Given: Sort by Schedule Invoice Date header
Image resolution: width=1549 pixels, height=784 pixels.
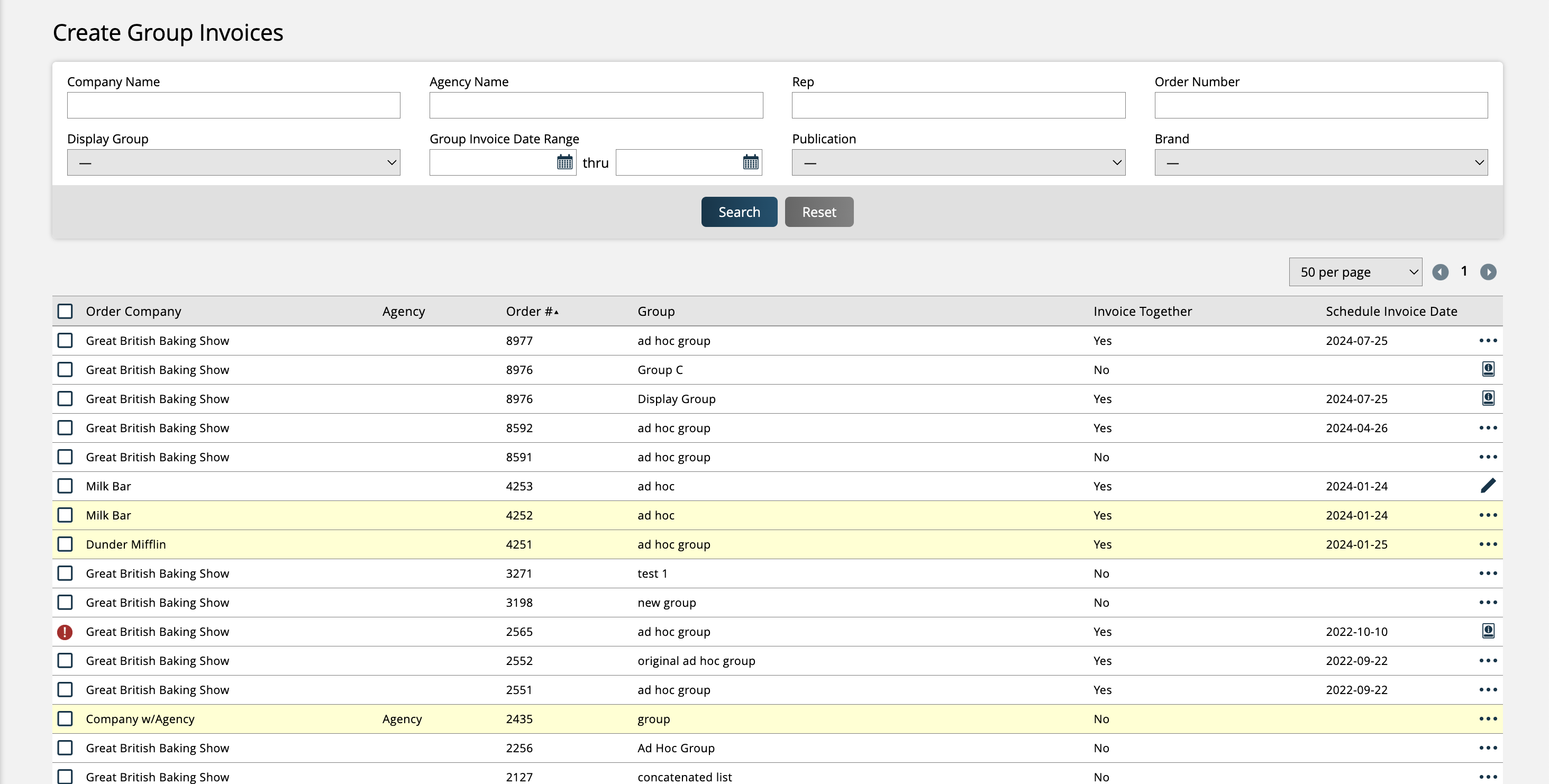Looking at the screenshot, I should click(x=1391, y=312).
